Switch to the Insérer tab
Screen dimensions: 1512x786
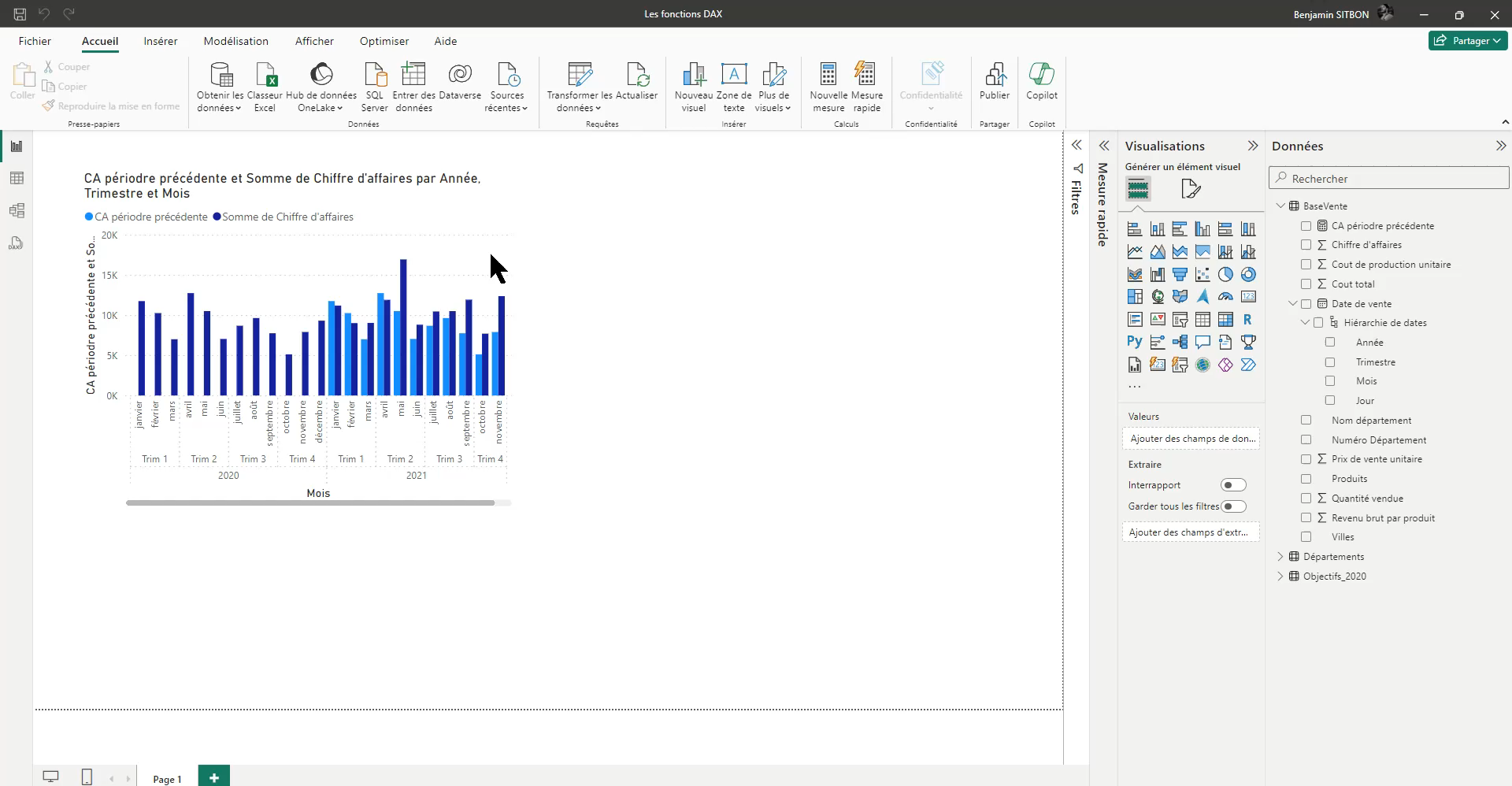pos(161,41)
